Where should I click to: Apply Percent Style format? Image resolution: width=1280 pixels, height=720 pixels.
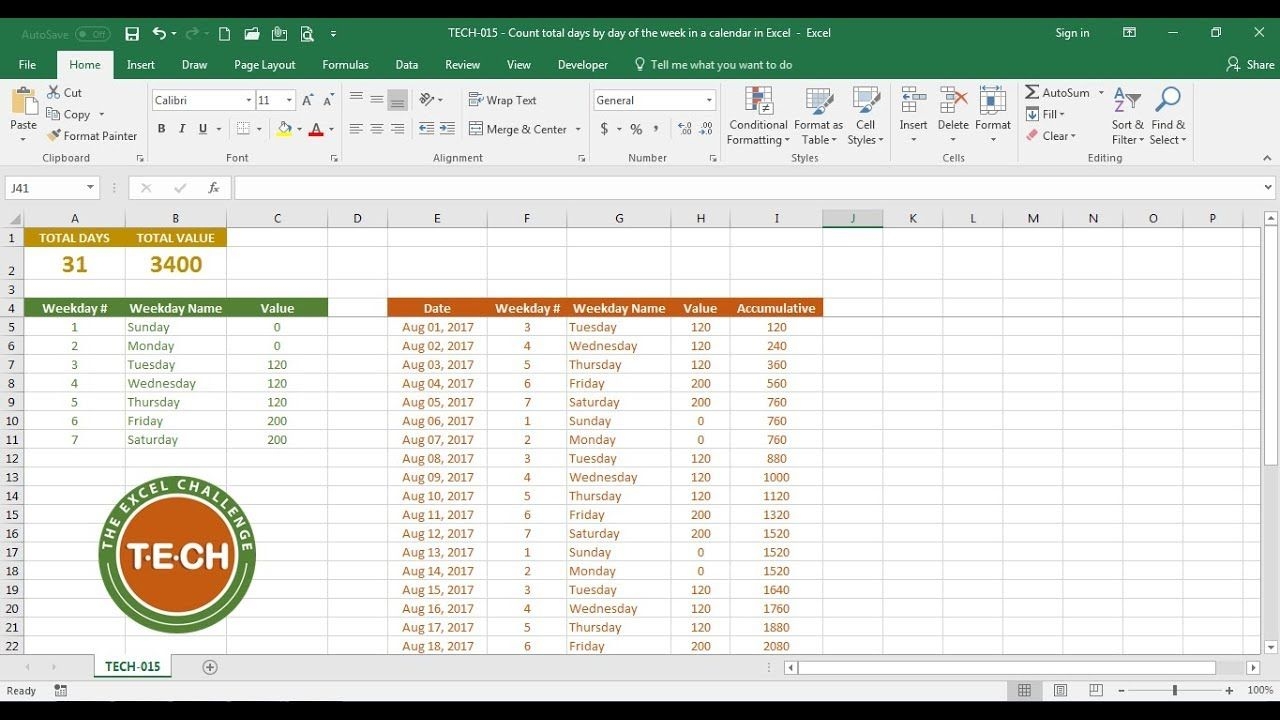click(x=636, y=129)
